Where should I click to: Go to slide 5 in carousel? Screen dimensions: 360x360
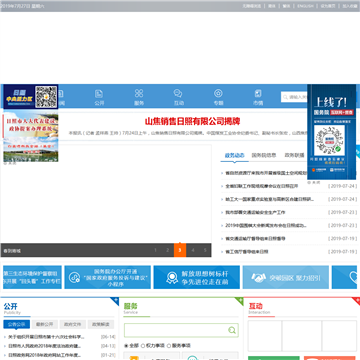point(205,250)
